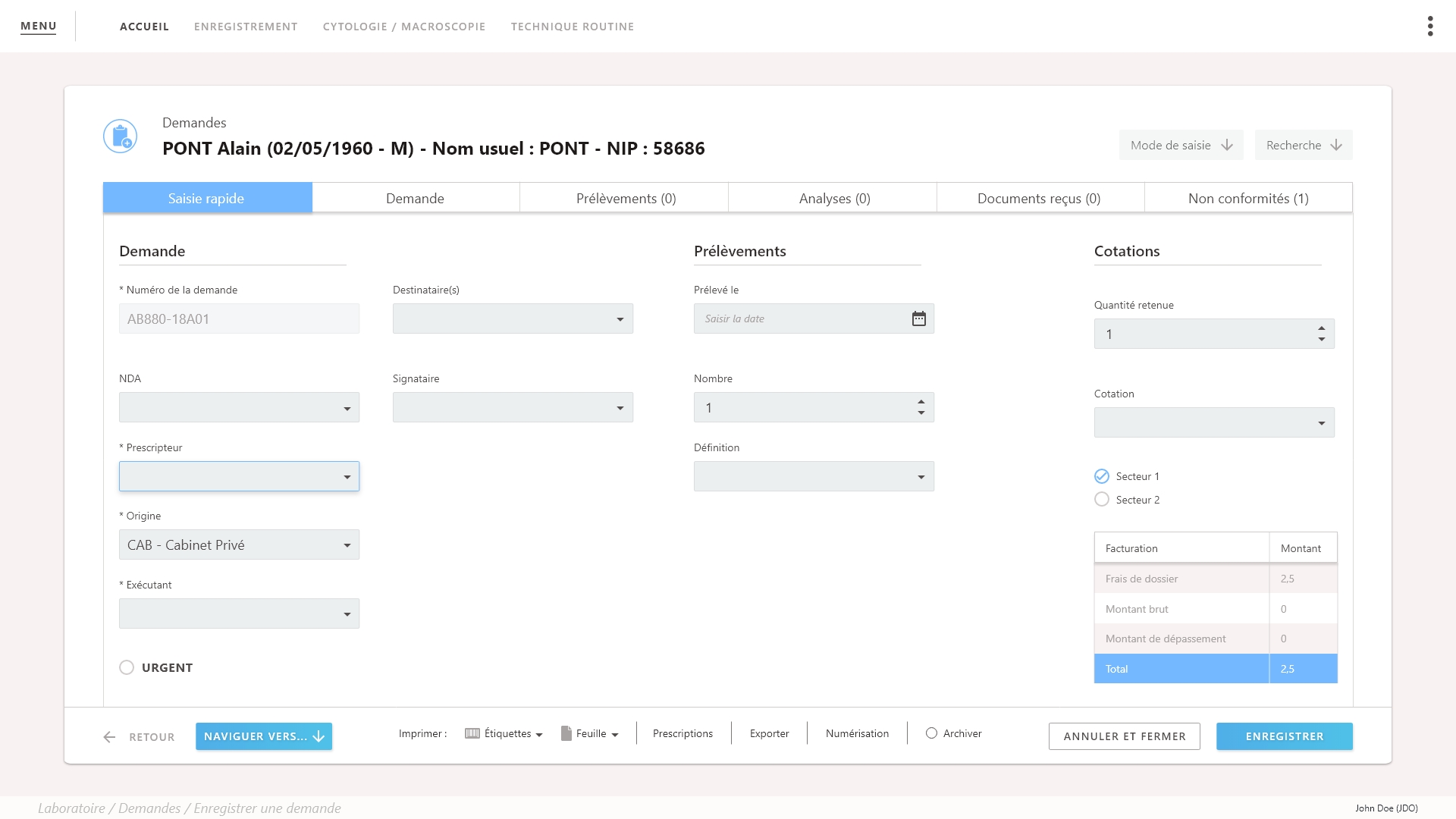Go to ACCUEIL in the navigation bar
Image resolution: width=1456 pixels, height=819 pixels.
144,27
